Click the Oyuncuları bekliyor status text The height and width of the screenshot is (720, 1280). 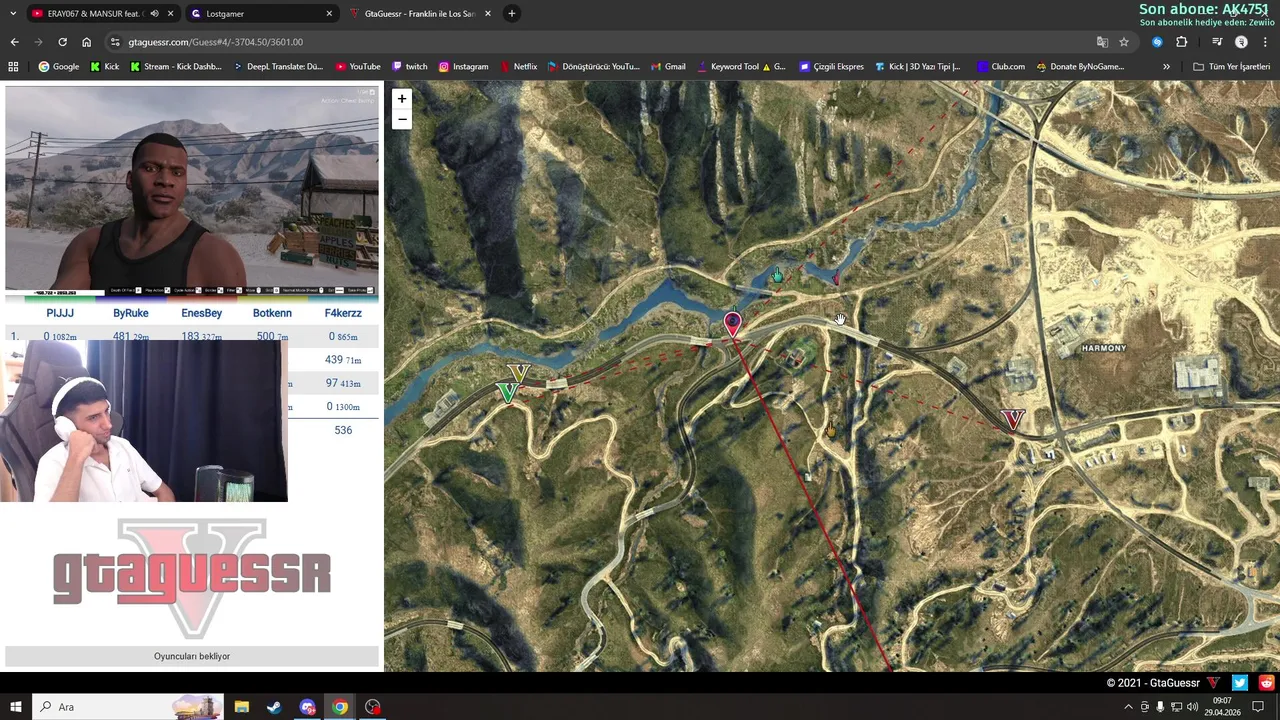pos(192,656)
